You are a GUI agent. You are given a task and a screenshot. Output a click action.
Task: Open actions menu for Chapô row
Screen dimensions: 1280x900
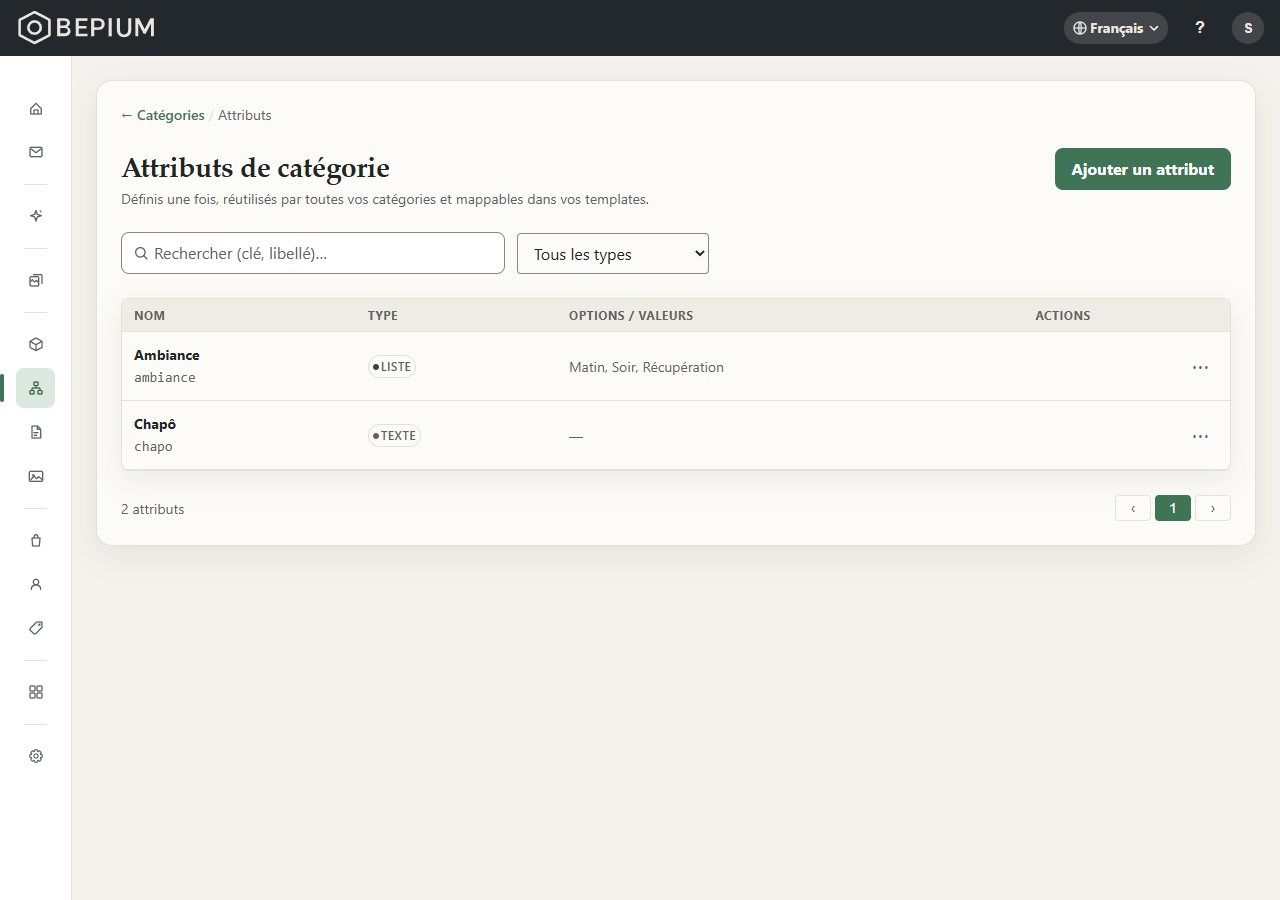(x=1200, y=436)
